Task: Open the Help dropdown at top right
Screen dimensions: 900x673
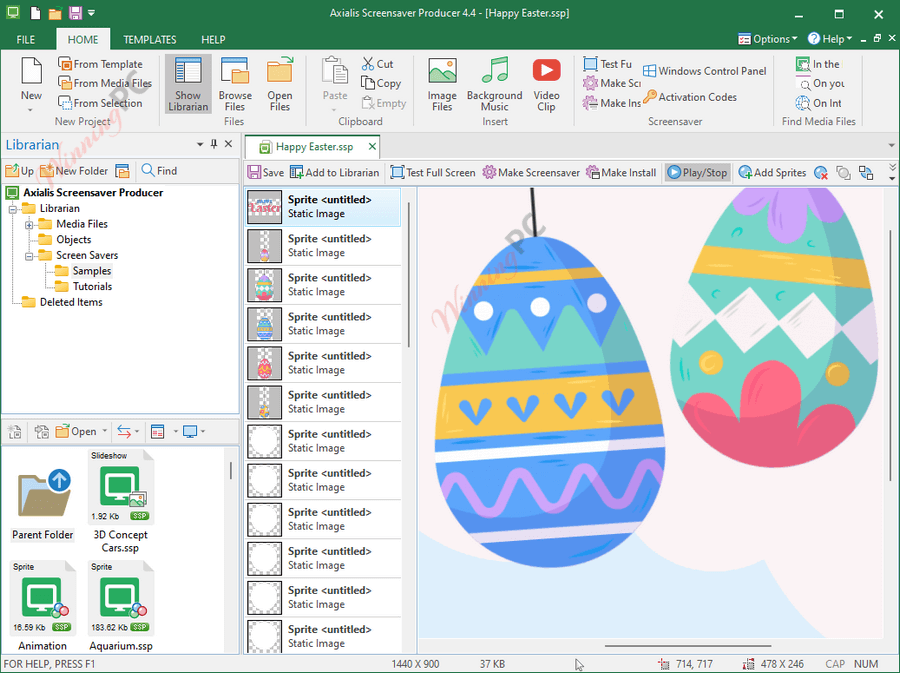Action: pyautogui.click(x=829, y=39)
